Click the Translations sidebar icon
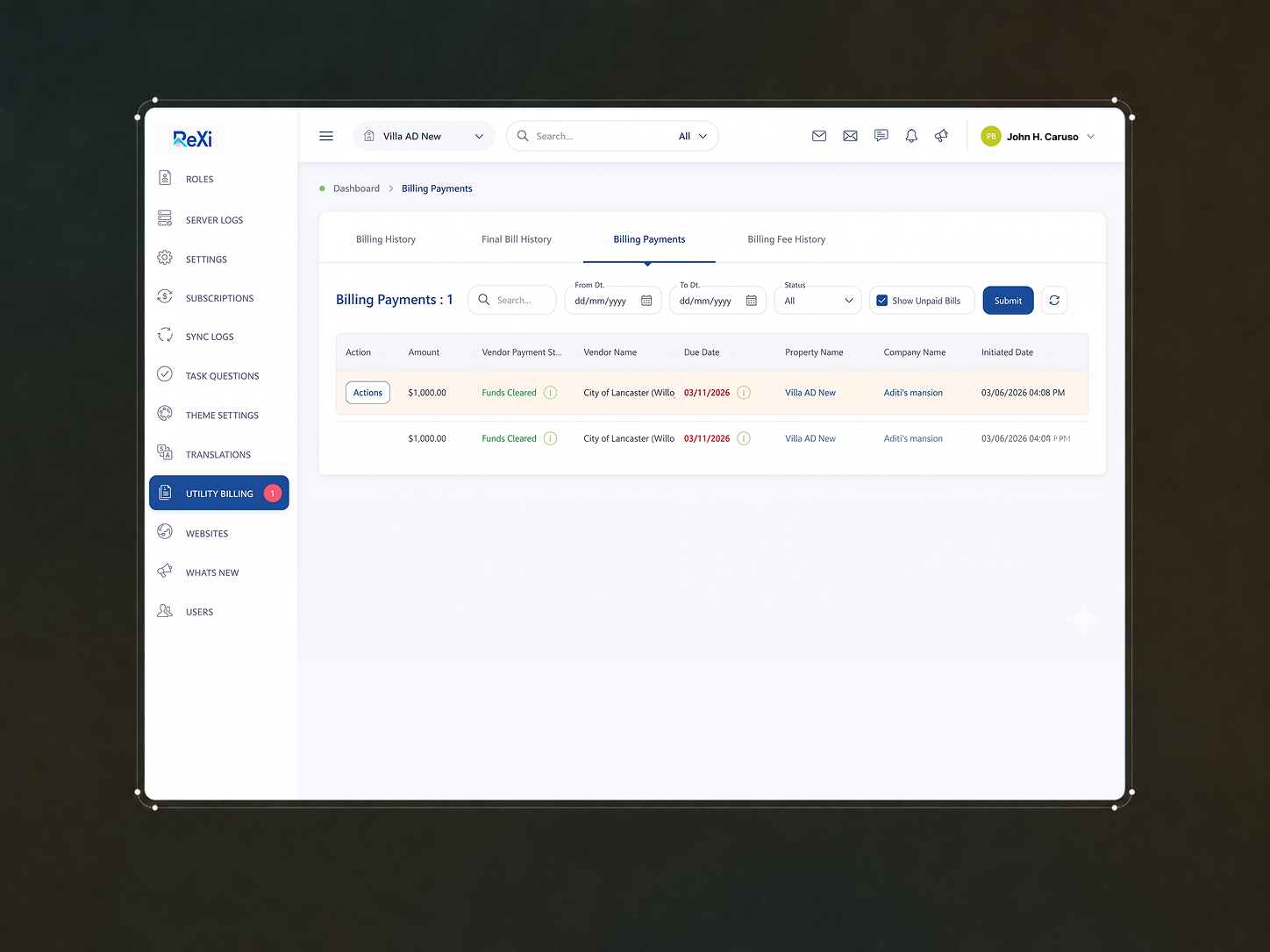This screenshot has height=952, width=1270. (x=165, y=452)
